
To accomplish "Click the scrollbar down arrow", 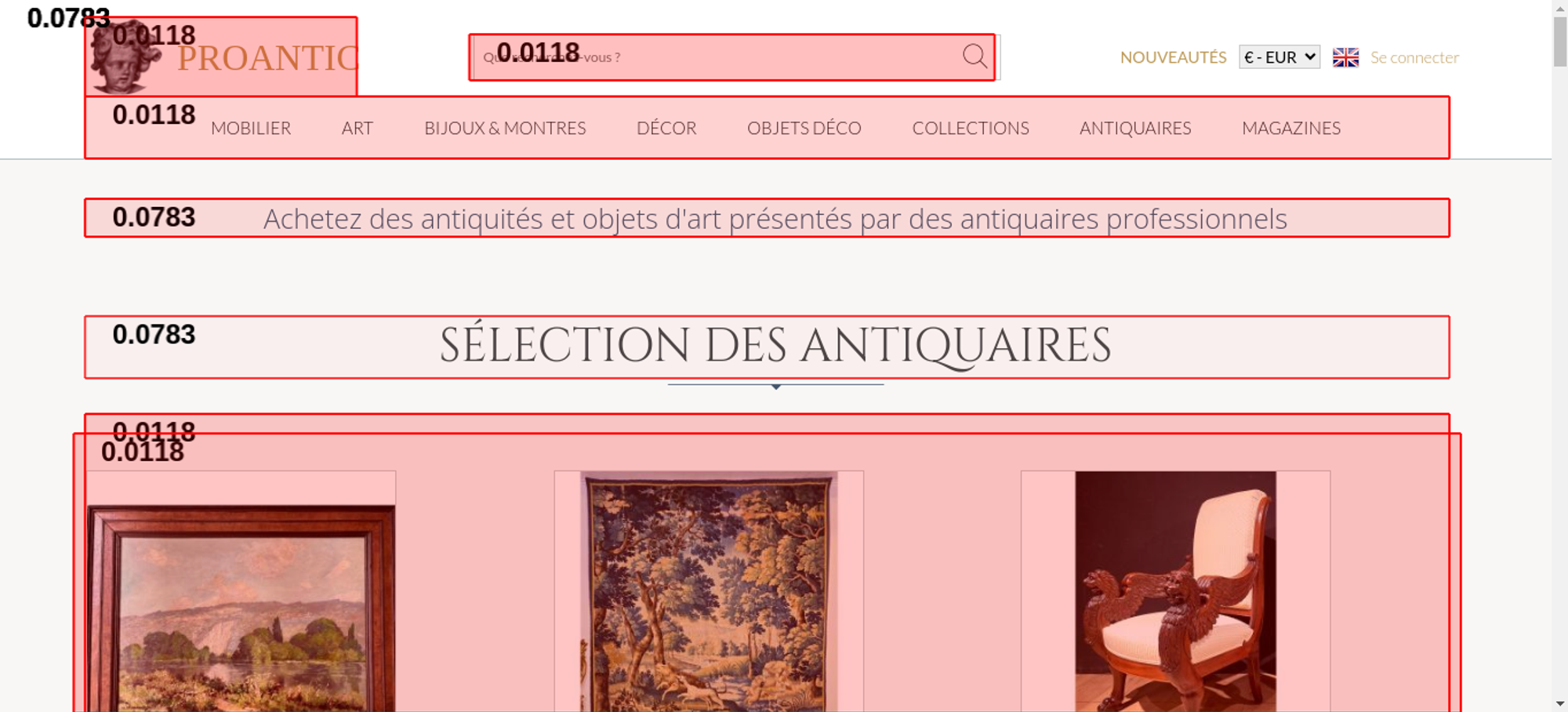I will click(x=1560, y=704).
